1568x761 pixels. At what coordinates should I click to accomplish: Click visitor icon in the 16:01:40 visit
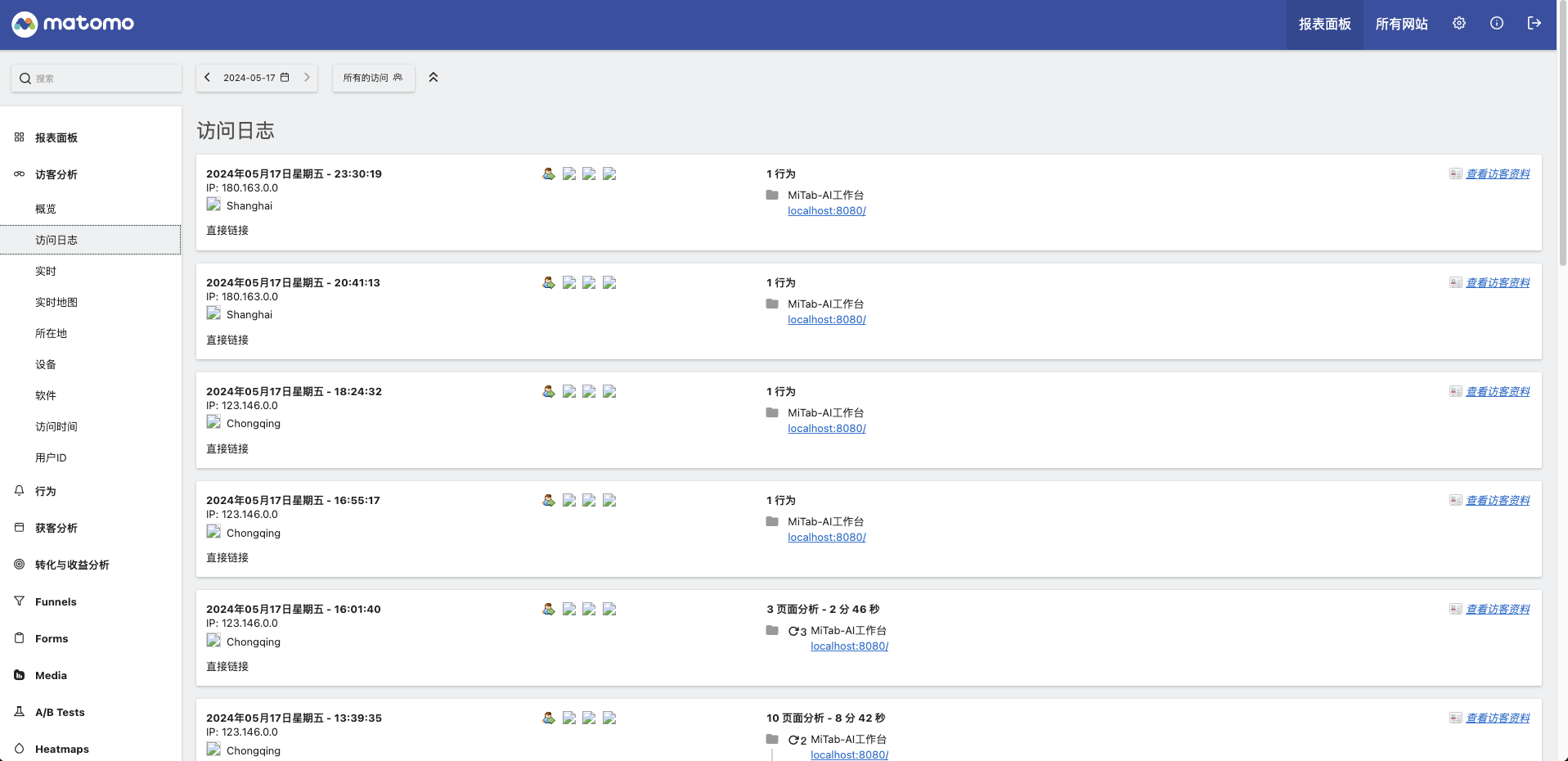(549, 609)
